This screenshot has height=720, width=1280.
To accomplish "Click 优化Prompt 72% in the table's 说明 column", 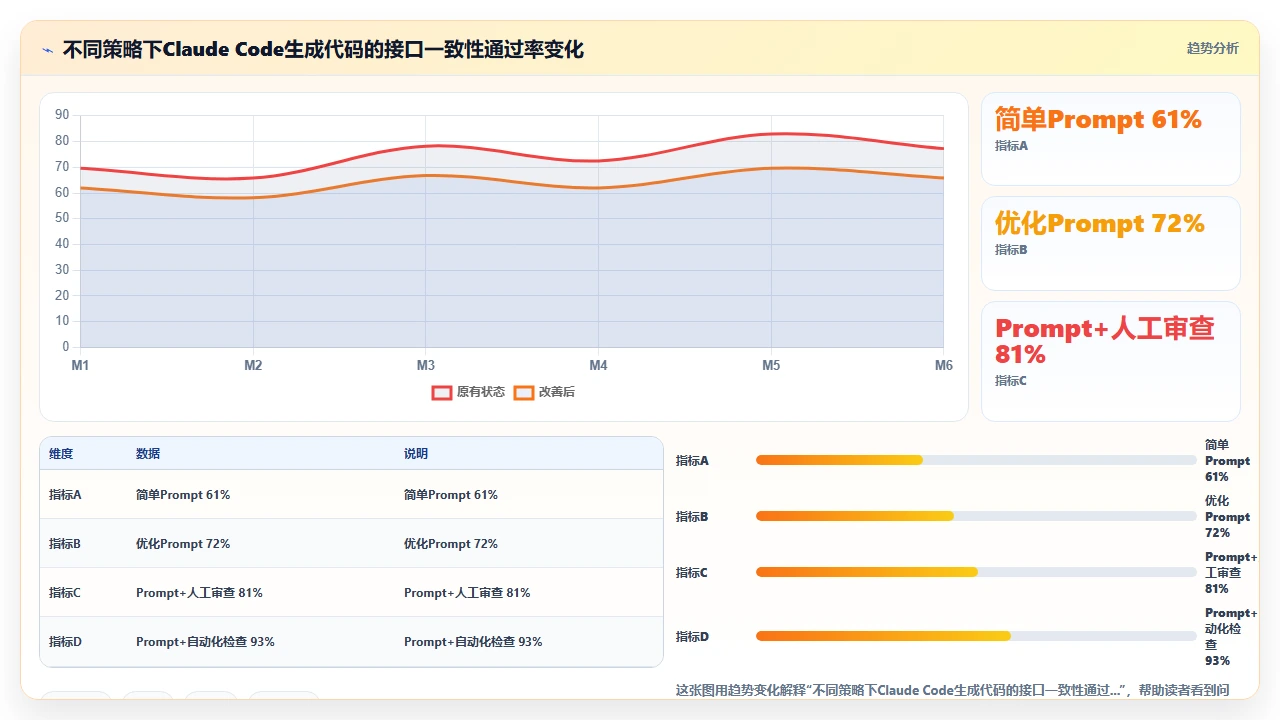I will tap(451, 544).
